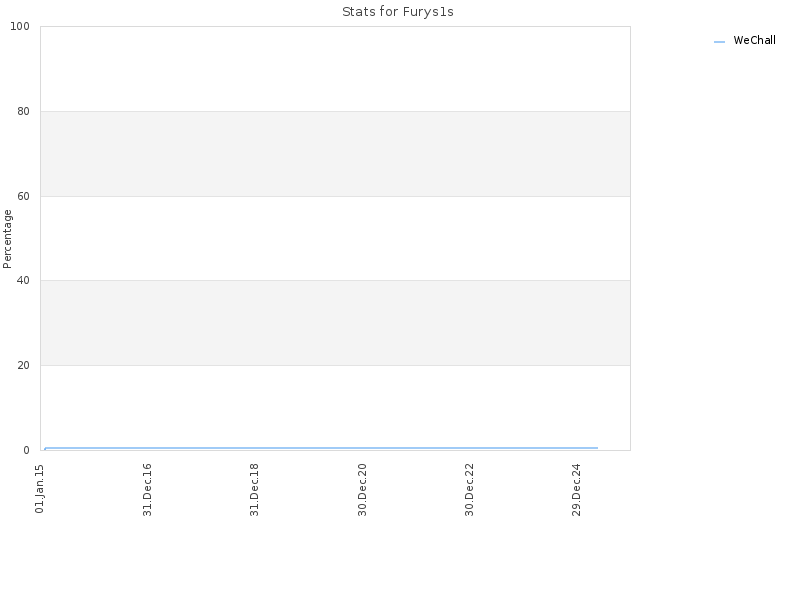Click the 60 value on y-axis
The width and height of the screenshot is (800, 600).
click(23, 196)
